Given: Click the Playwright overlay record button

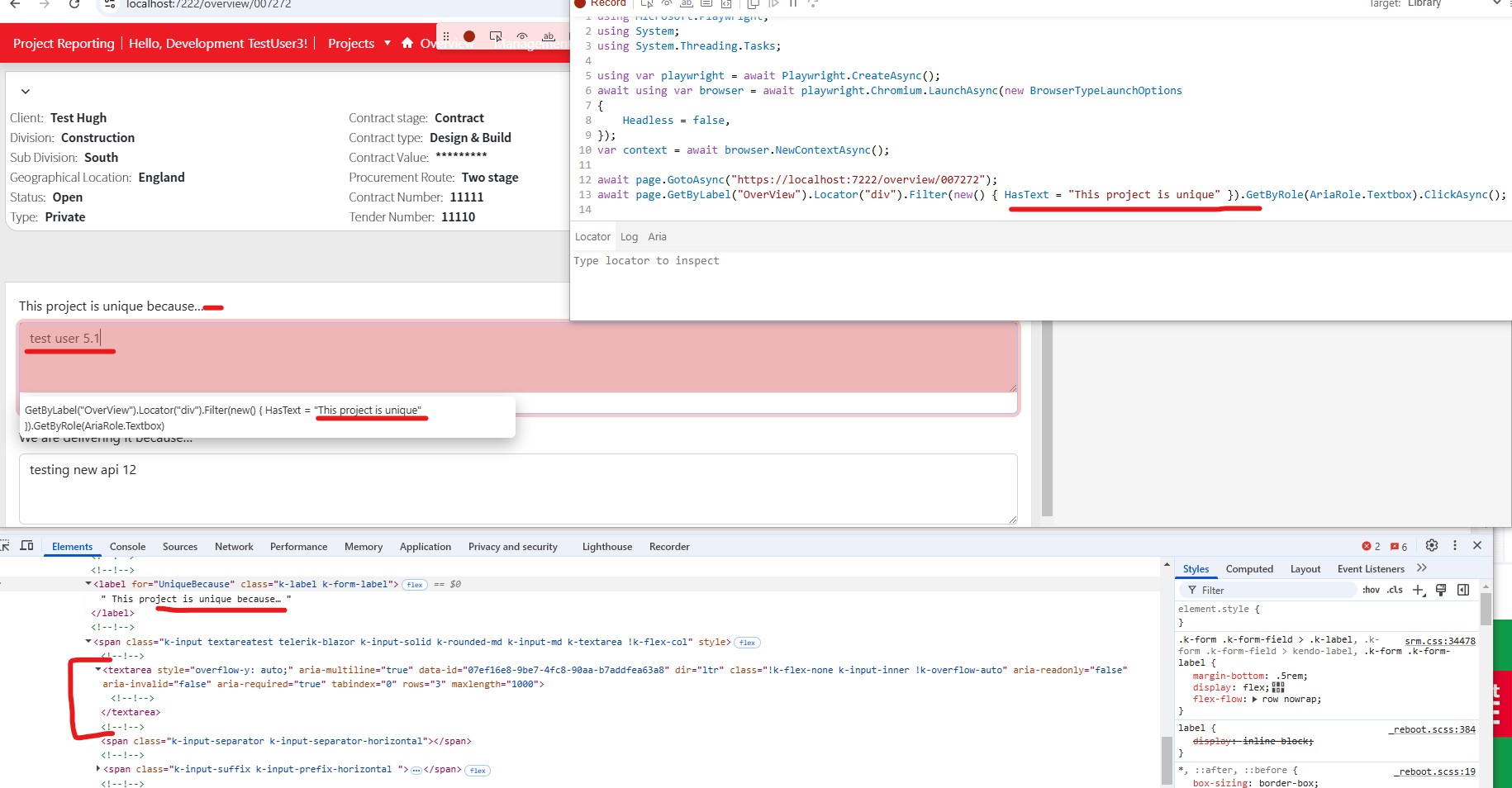Looking at the screenshot, I should pos(469,36).
